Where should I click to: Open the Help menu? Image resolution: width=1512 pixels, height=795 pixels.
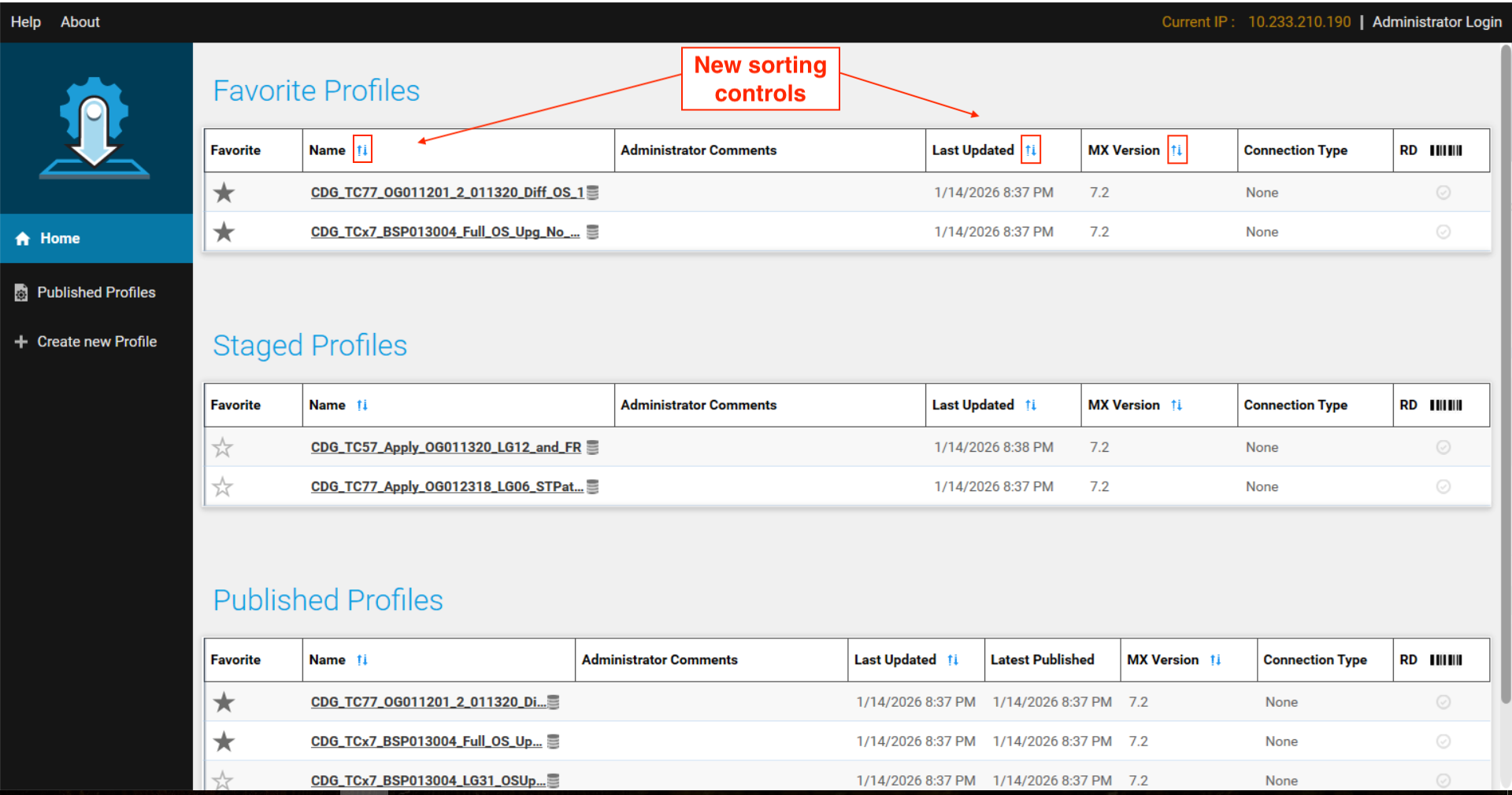[x=26, y=22]
